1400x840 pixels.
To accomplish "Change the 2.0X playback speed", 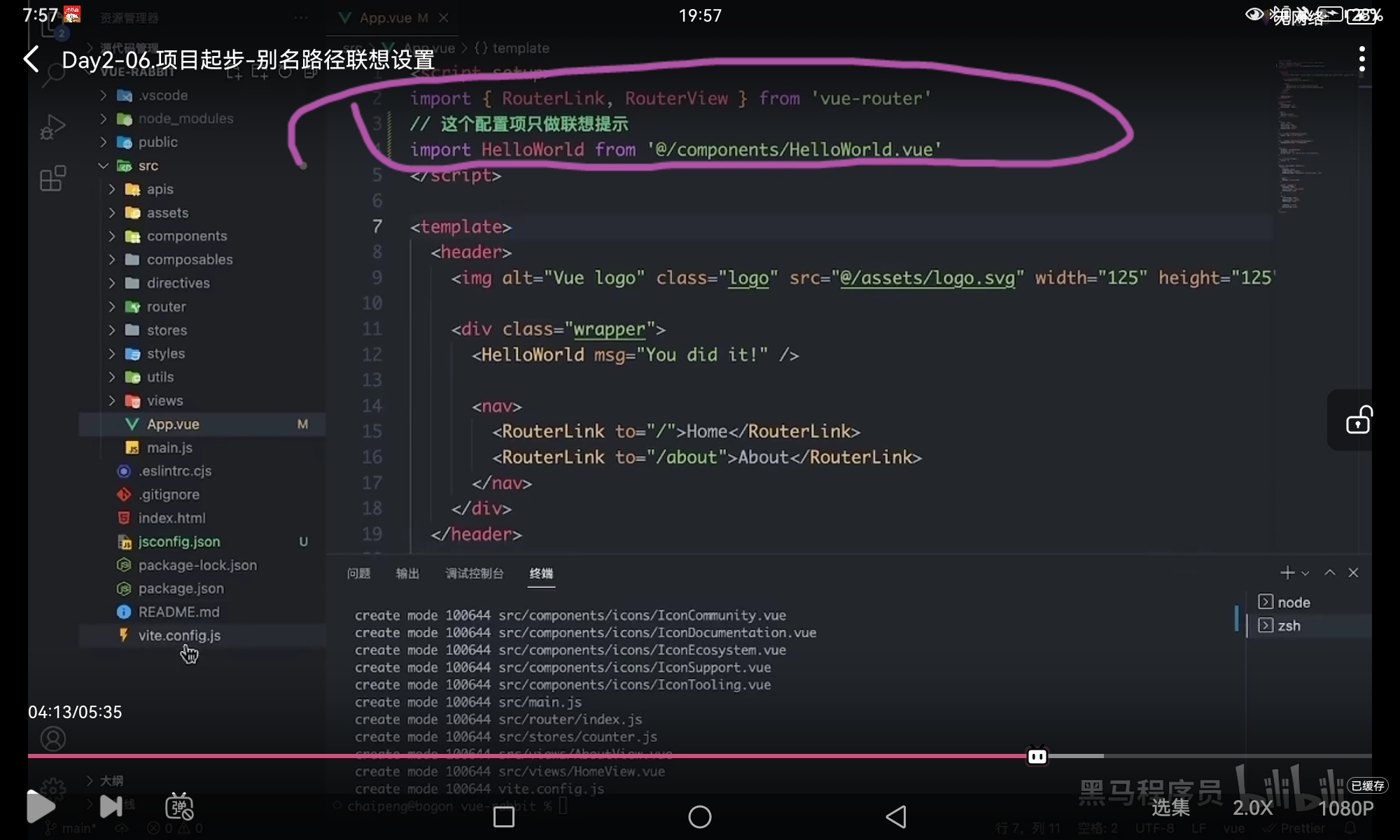I will 1252,808.
